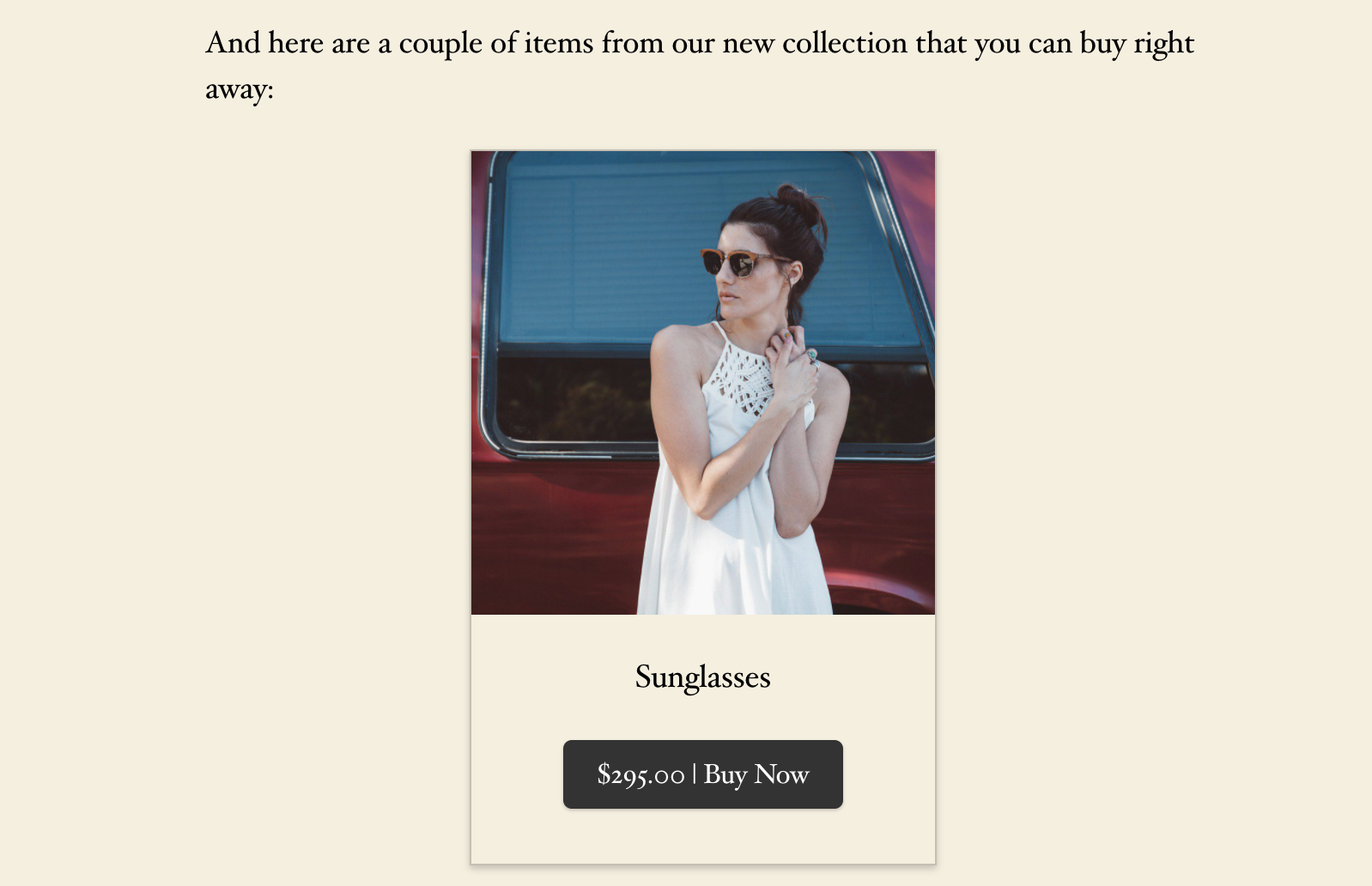Click the word "away:" in the intro

point(239,89)
